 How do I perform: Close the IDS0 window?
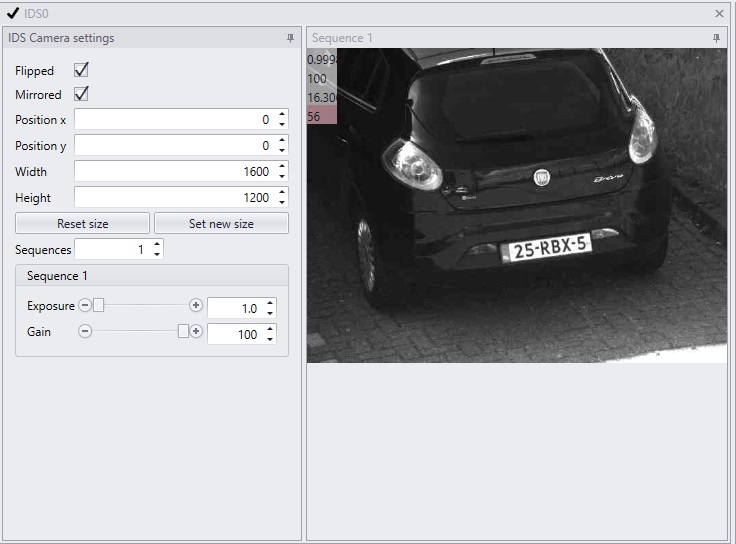coord(719,14)
